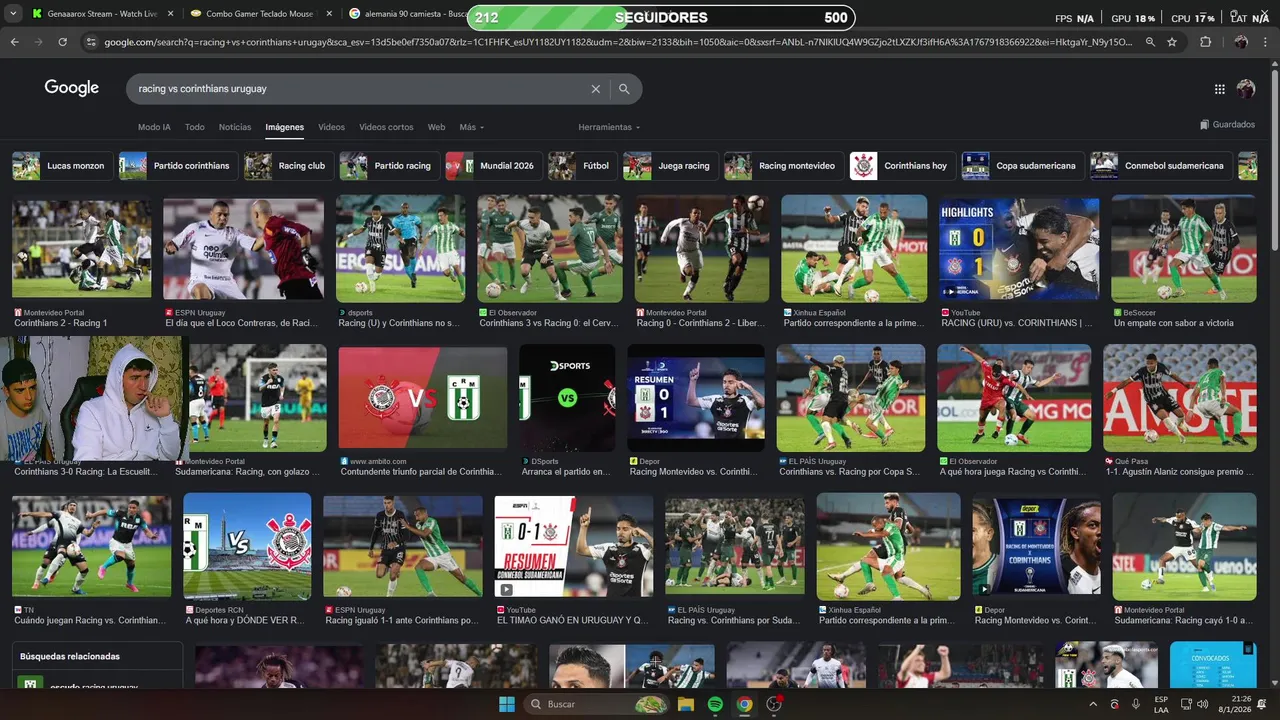Filter by Corinthians hoy chip
The height and width of the screenshot is (720, 1280).
click(902, 166)
